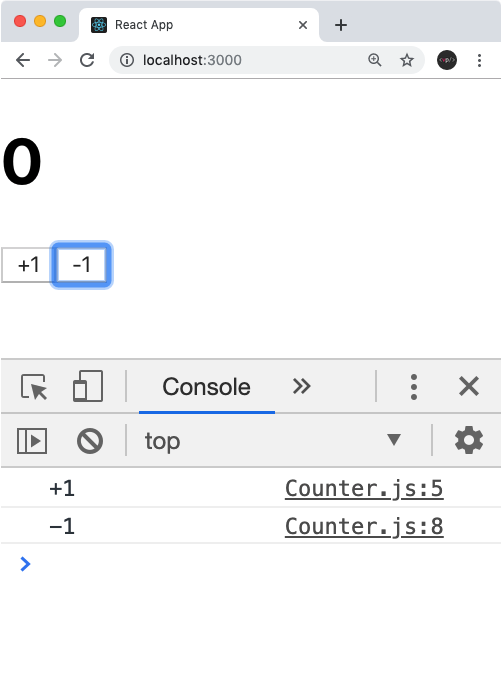Open the Counter.js:5 source link
Screen dimensions: 501x690
[364, 488]
